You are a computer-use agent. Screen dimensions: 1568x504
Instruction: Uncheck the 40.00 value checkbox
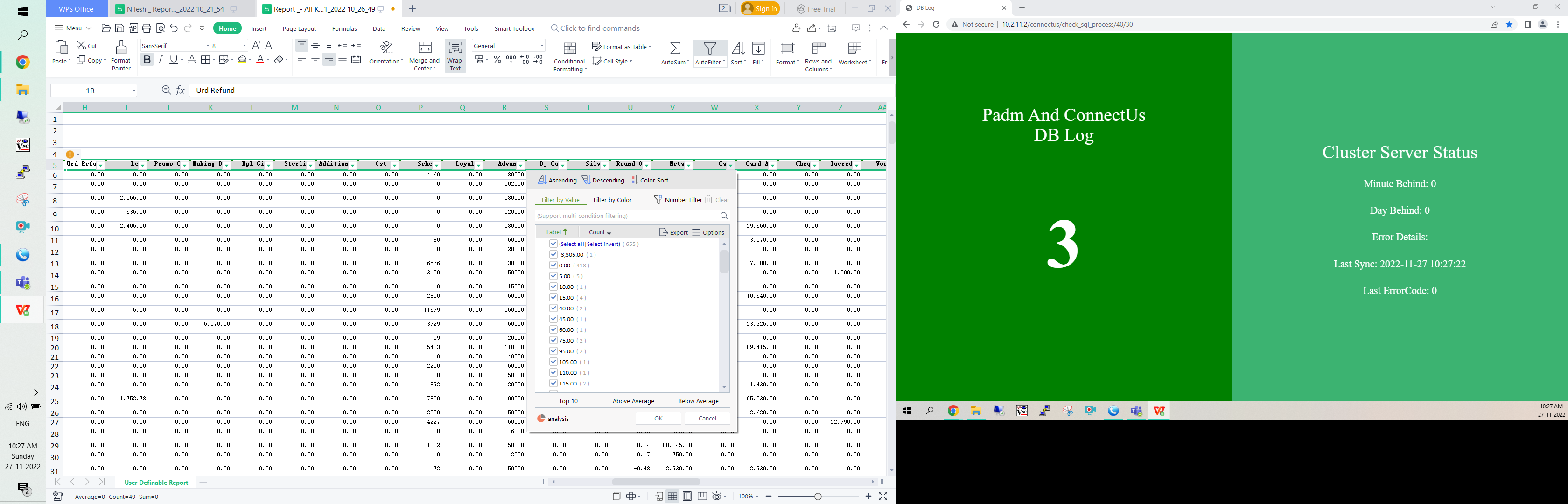tap(553, 308)
